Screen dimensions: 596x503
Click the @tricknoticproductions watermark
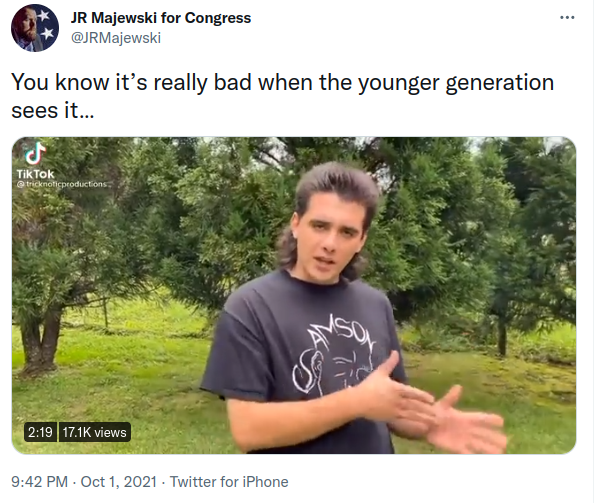[63, 184]
